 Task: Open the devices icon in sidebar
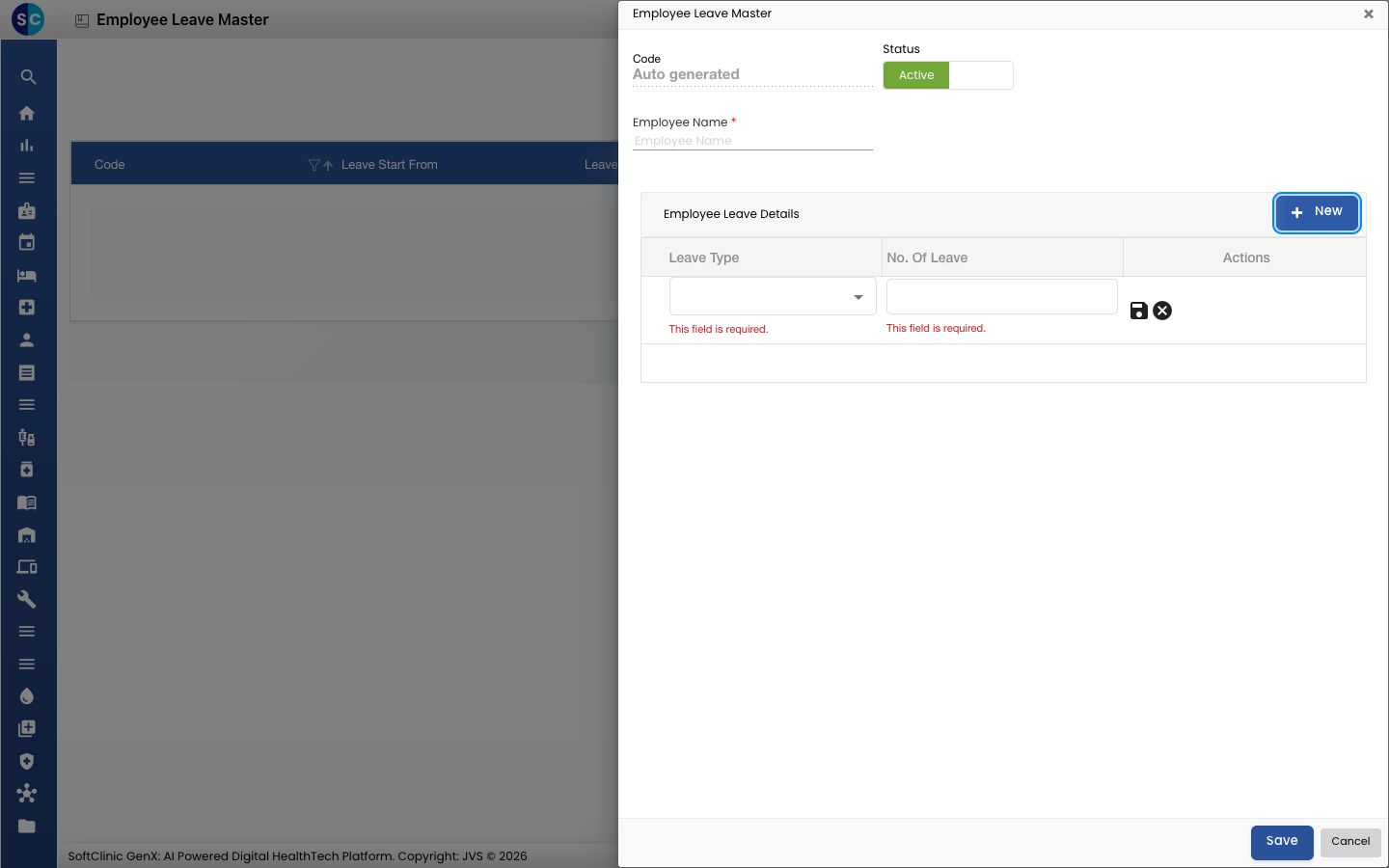pos(27,567)
